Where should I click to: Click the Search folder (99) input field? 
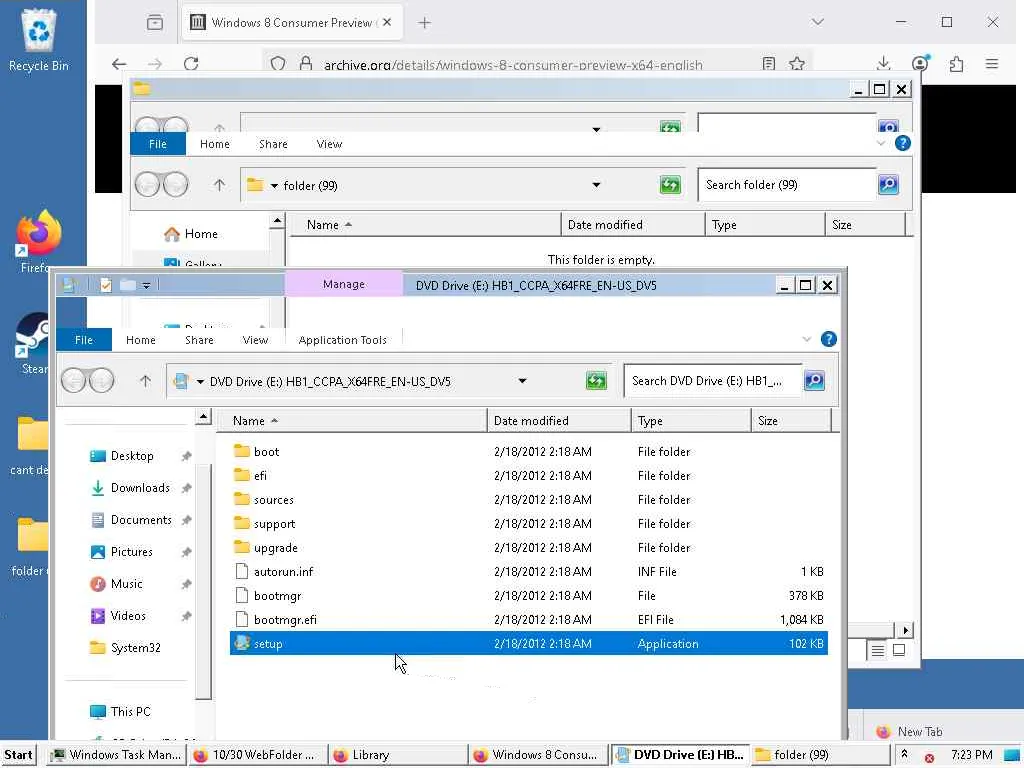pos(787,185)
